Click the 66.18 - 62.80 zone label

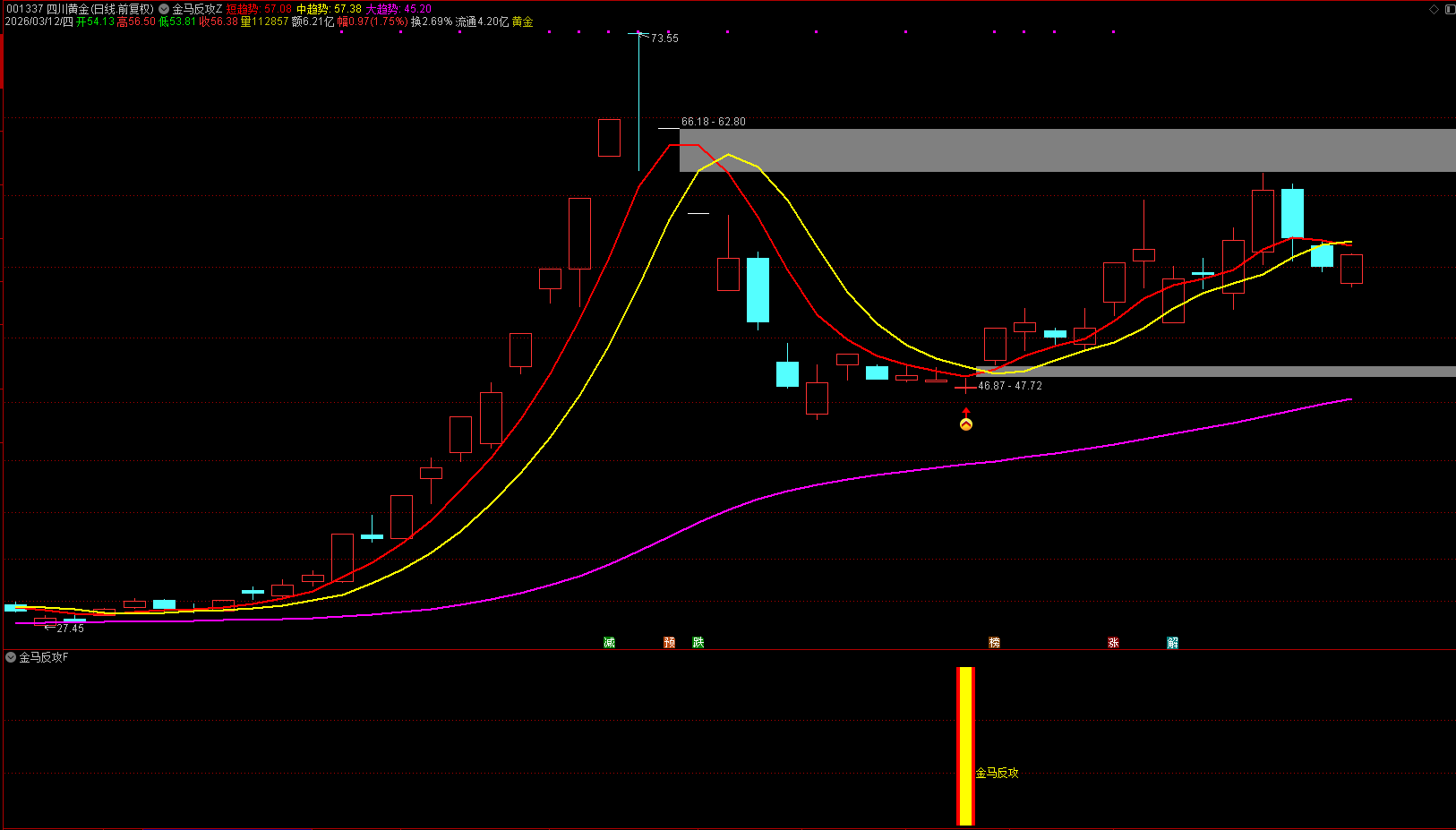(714, 122)
